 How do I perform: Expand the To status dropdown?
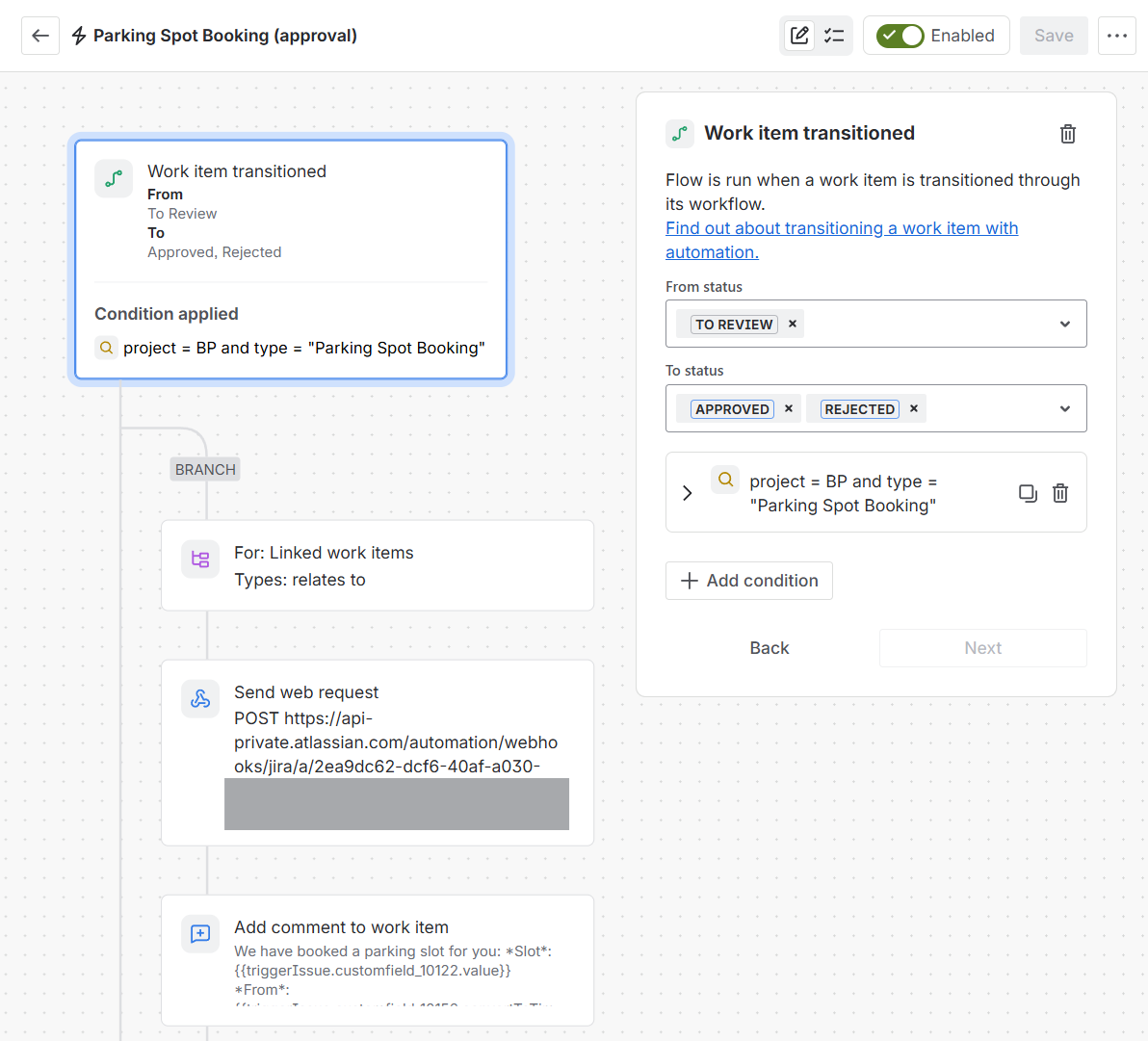point(1064,408)
